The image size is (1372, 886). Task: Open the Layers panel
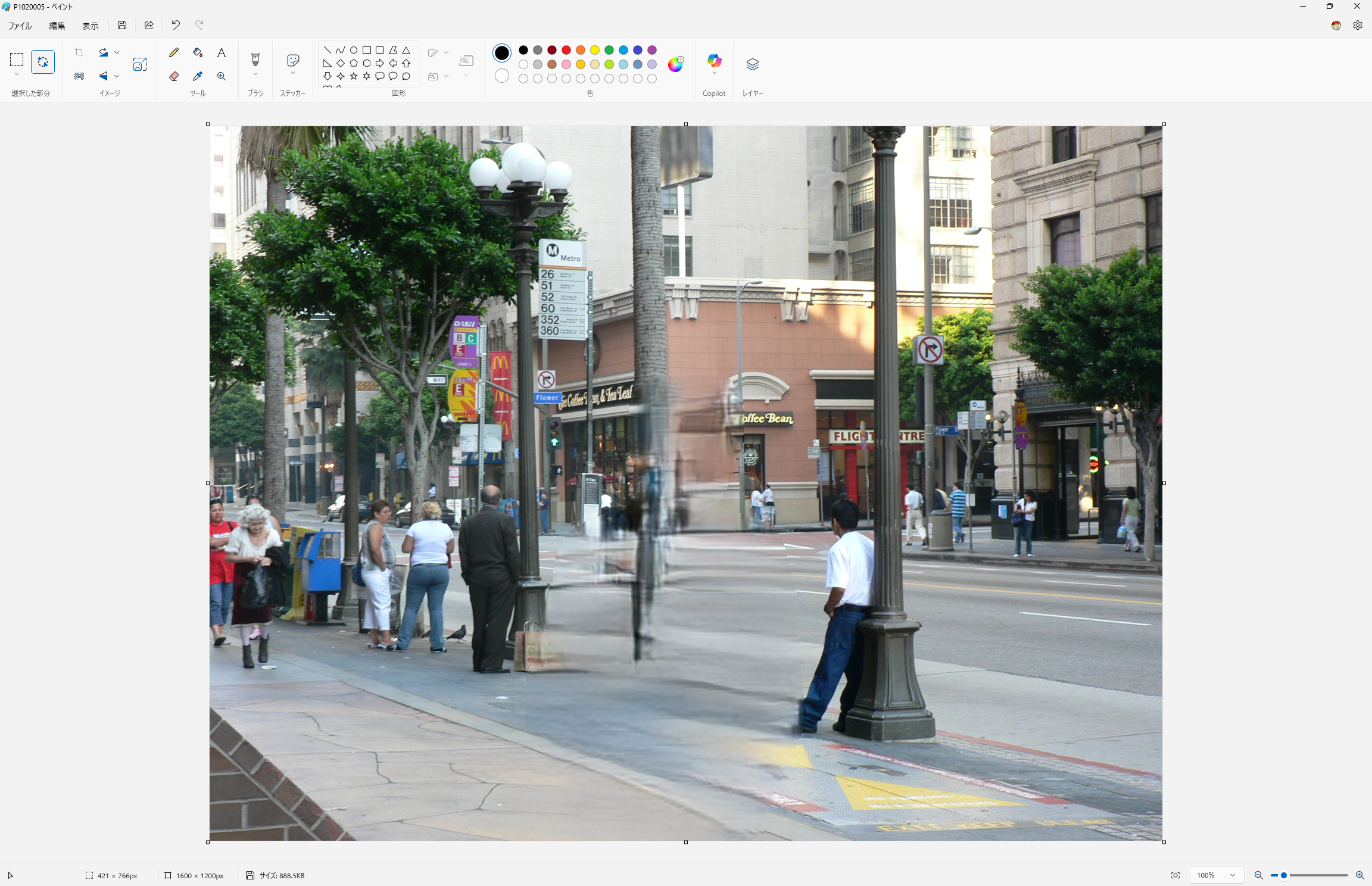(x=752, y=64)
